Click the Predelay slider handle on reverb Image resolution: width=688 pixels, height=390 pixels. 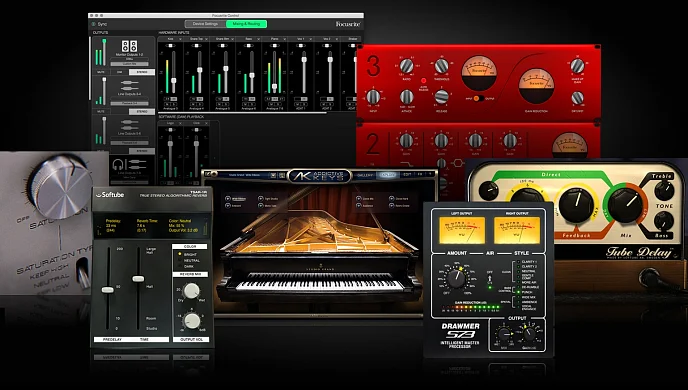click(x=108, y=290)
